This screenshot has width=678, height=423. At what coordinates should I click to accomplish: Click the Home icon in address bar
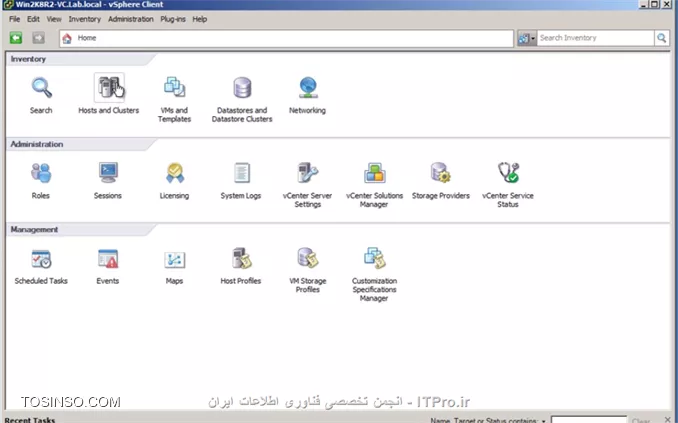click(67, 38)
